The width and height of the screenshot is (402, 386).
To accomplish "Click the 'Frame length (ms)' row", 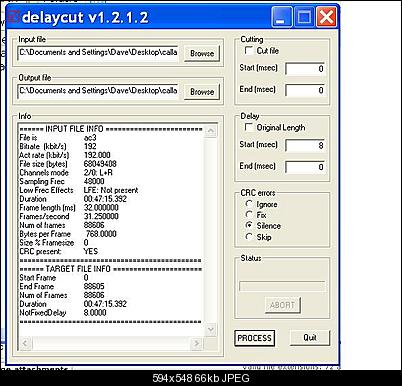I will (x=69, y=208).
